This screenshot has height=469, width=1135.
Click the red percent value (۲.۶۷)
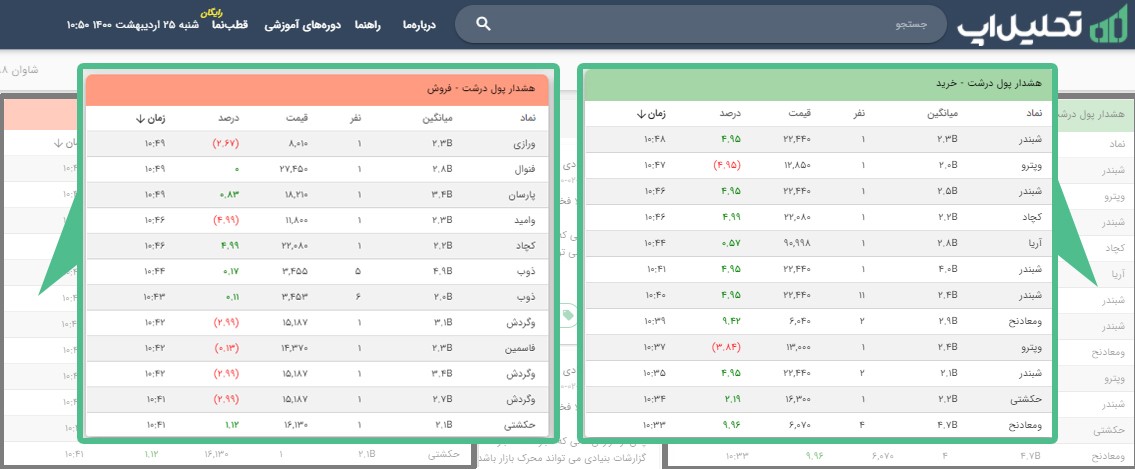[227, 144]
